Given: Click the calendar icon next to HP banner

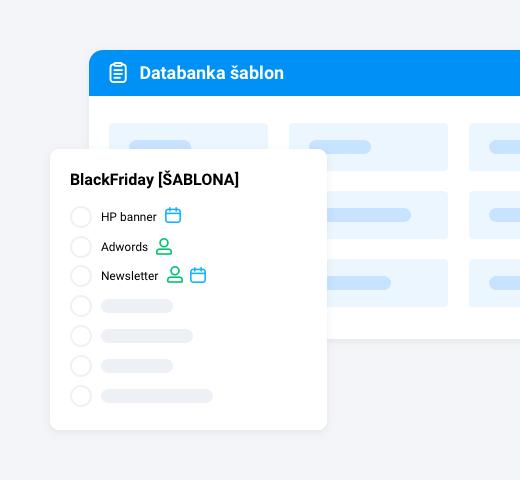Looking at the screenshot, I should point(173,215).
